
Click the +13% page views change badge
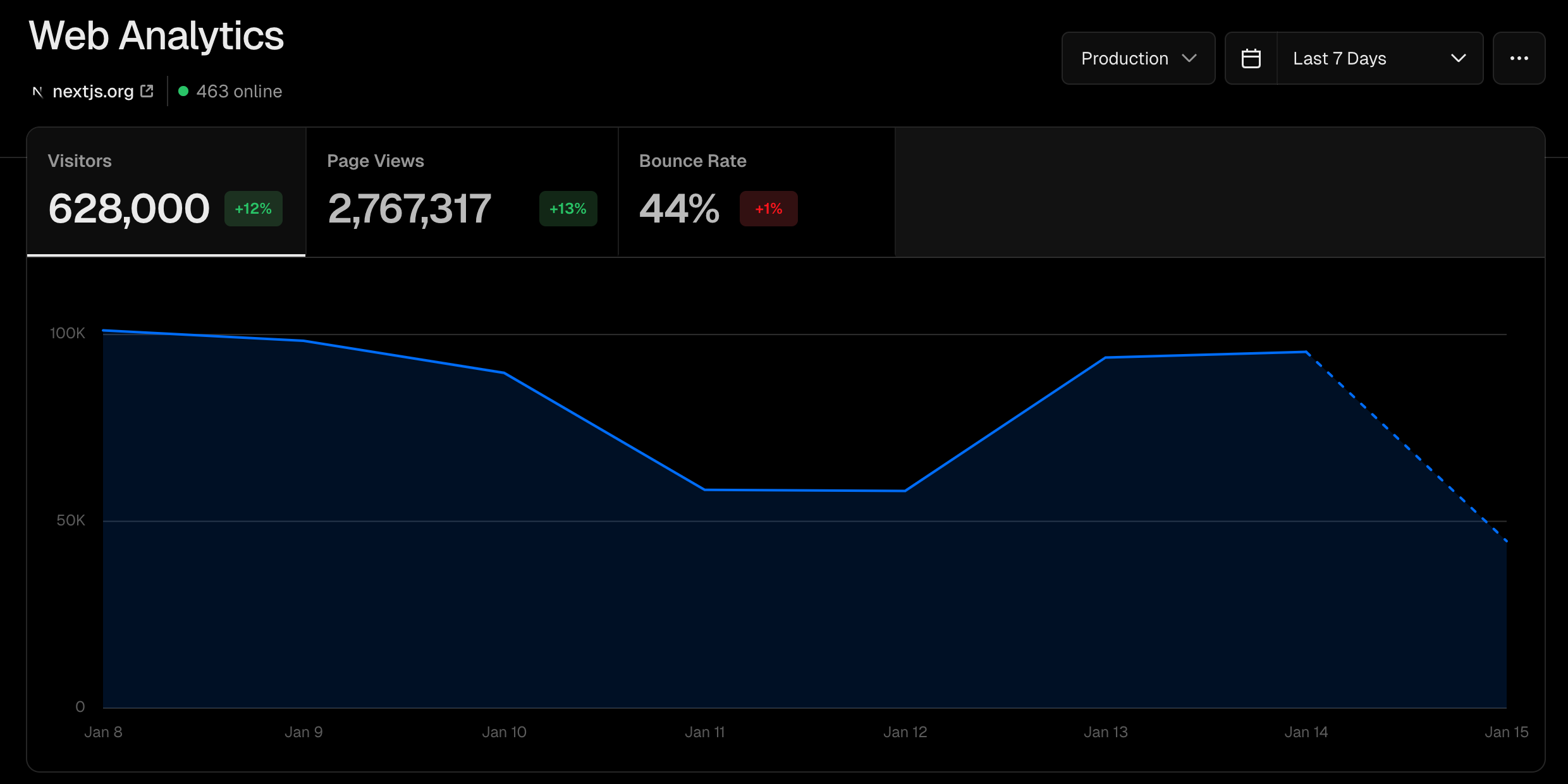(568, 209)
